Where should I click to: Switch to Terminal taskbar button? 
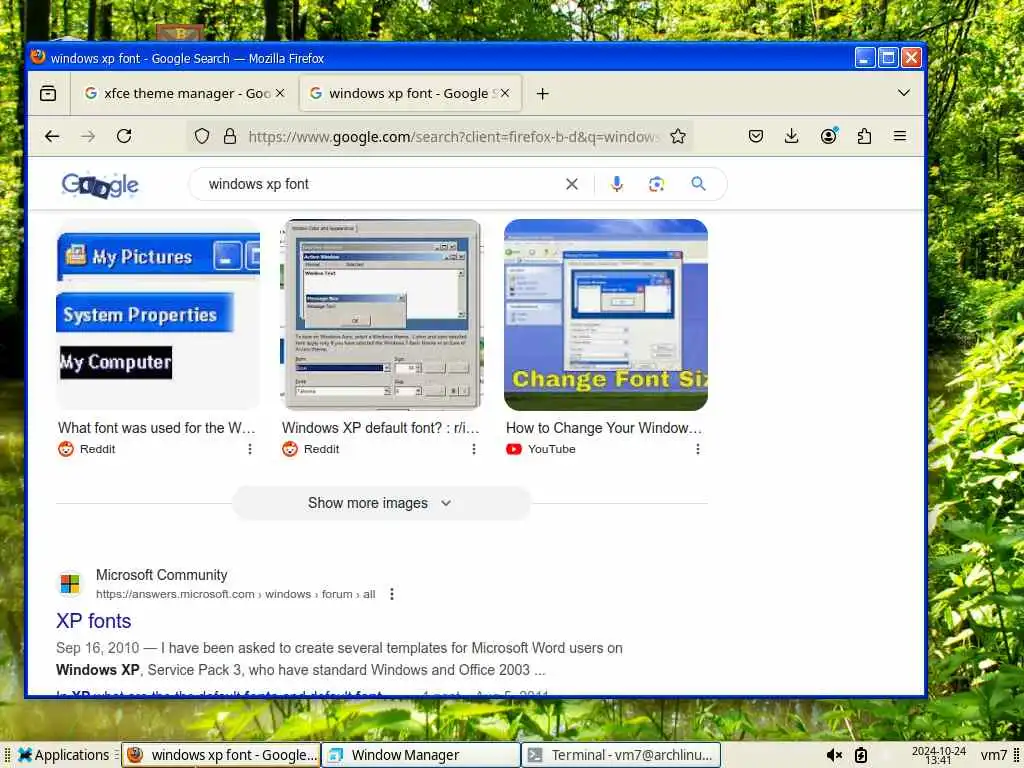(621, 755)
